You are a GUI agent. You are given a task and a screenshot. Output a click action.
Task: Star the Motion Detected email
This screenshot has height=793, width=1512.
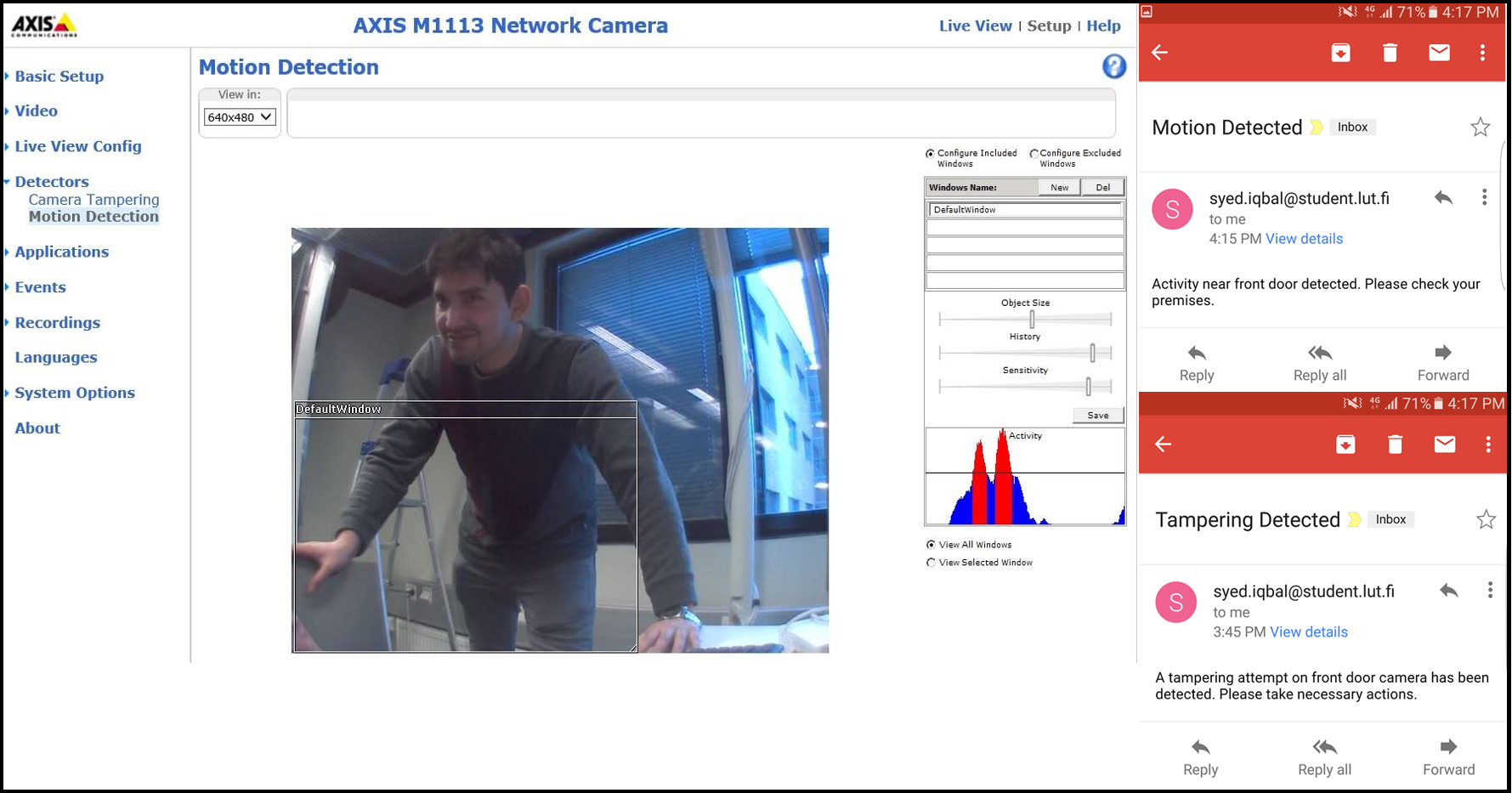pyautogui.click(x=1481, y=127)
